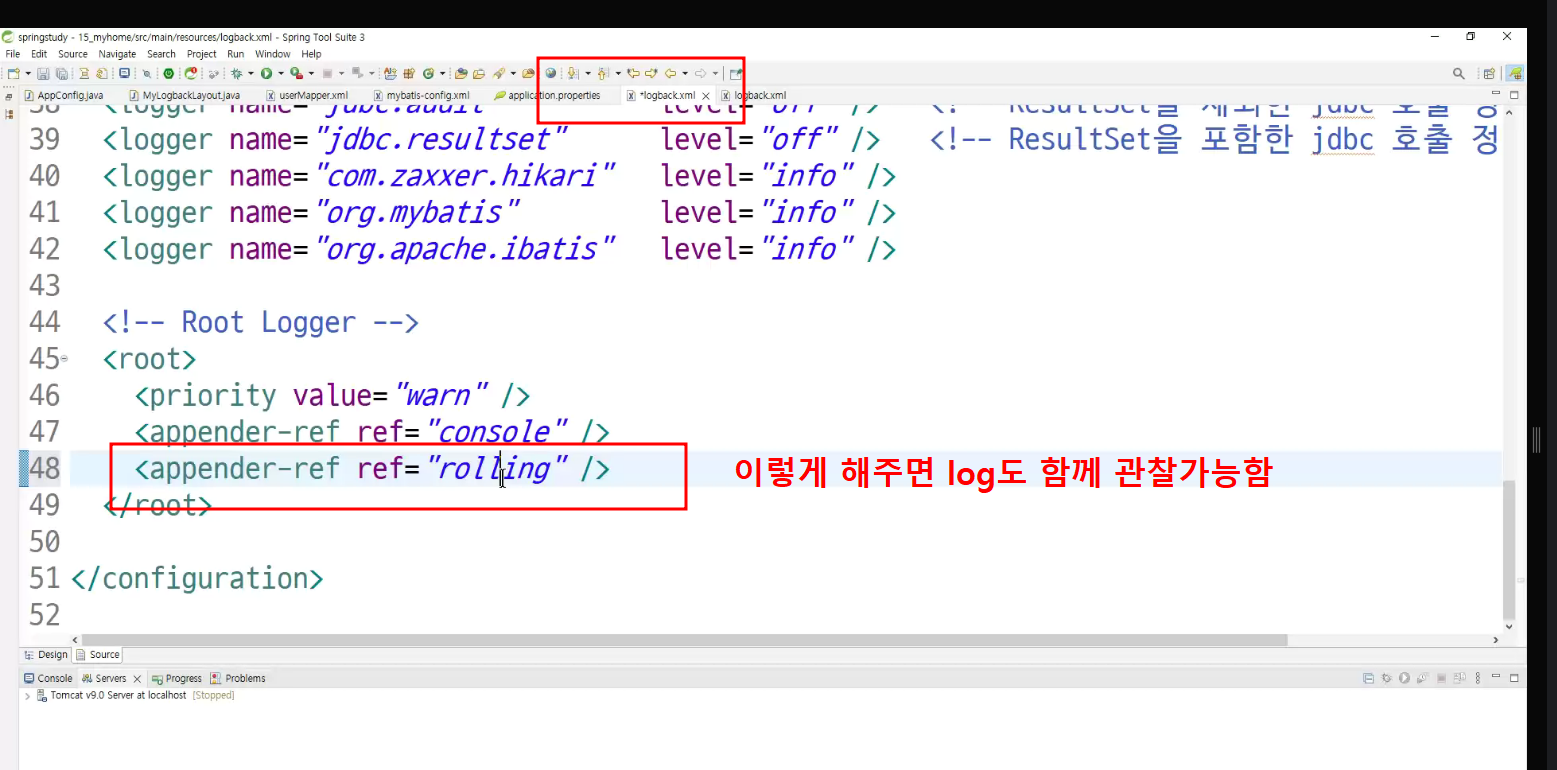
Task: Open the Run menu
Action: 236,54
